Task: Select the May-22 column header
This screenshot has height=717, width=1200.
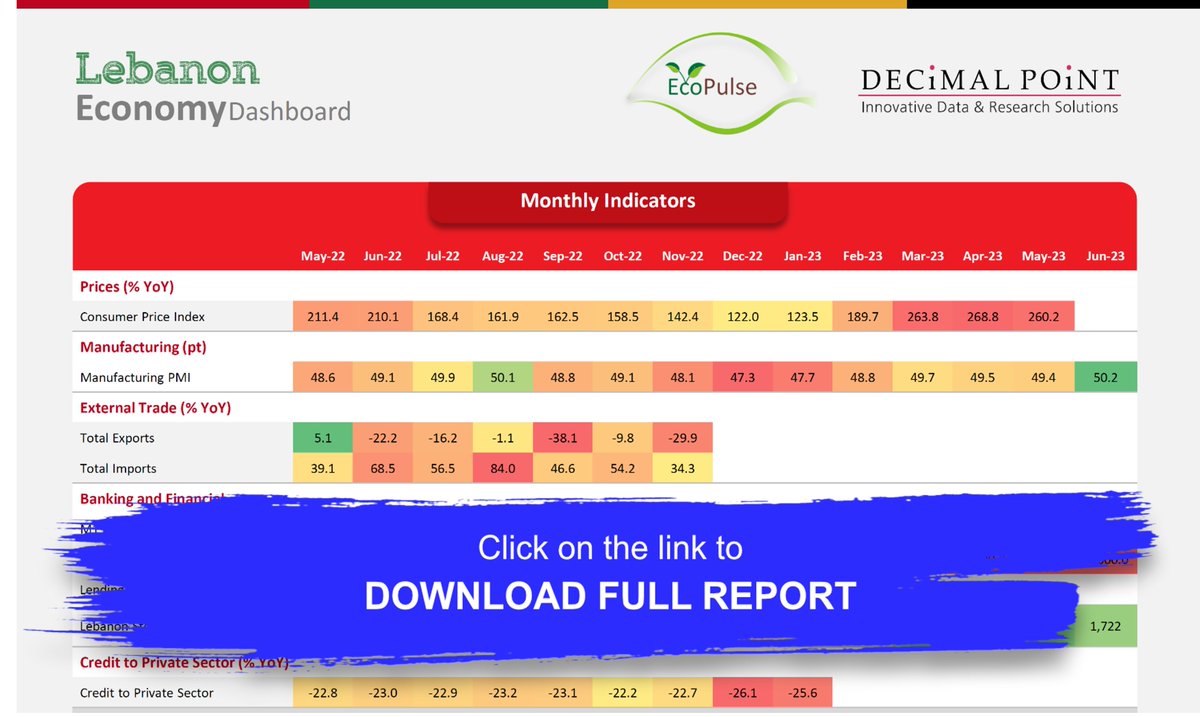Action: click(323, 256)
